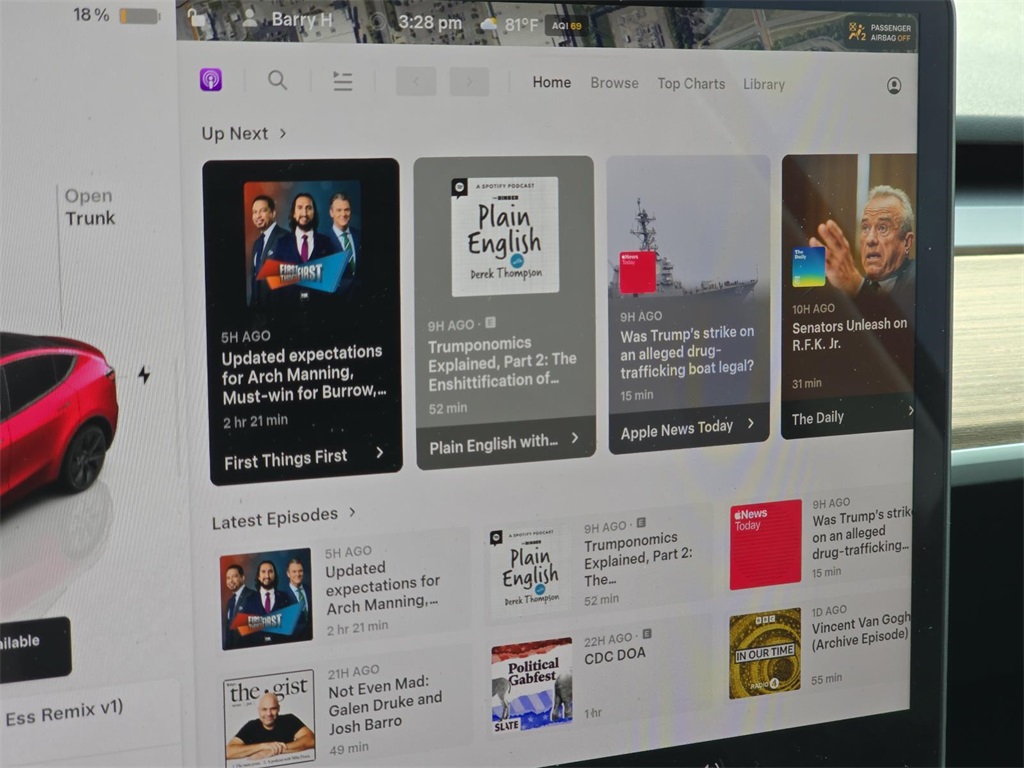Select the Home tab
Image resolution: width=1024 pixels, height=768 pixels.
pos(552,82)
